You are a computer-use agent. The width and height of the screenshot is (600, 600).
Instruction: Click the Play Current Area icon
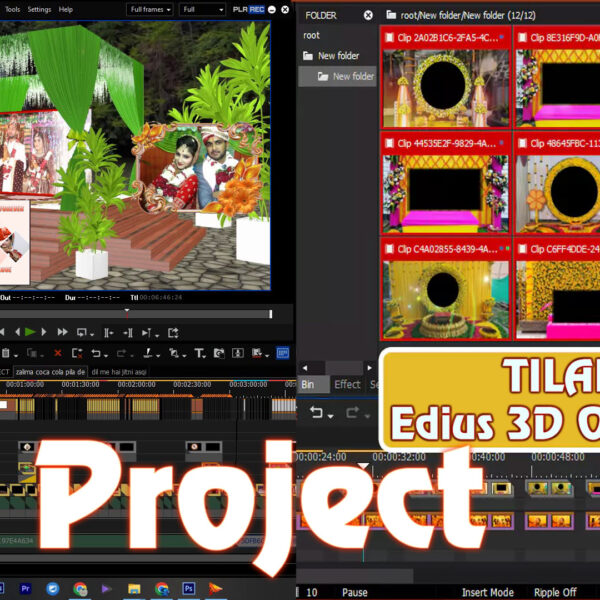[x=147, y=333]
